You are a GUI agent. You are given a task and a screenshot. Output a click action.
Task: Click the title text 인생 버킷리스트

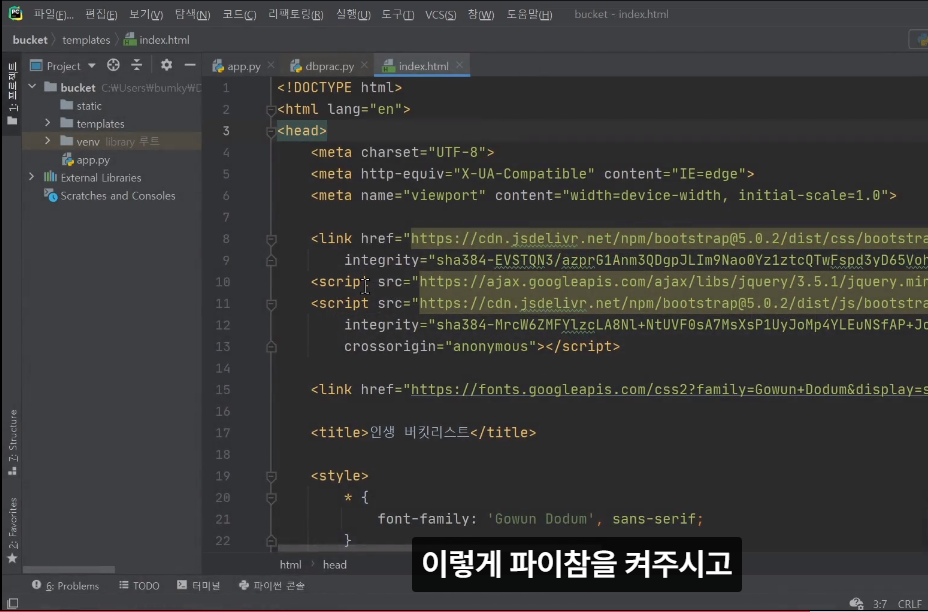[x=419, y=433]
